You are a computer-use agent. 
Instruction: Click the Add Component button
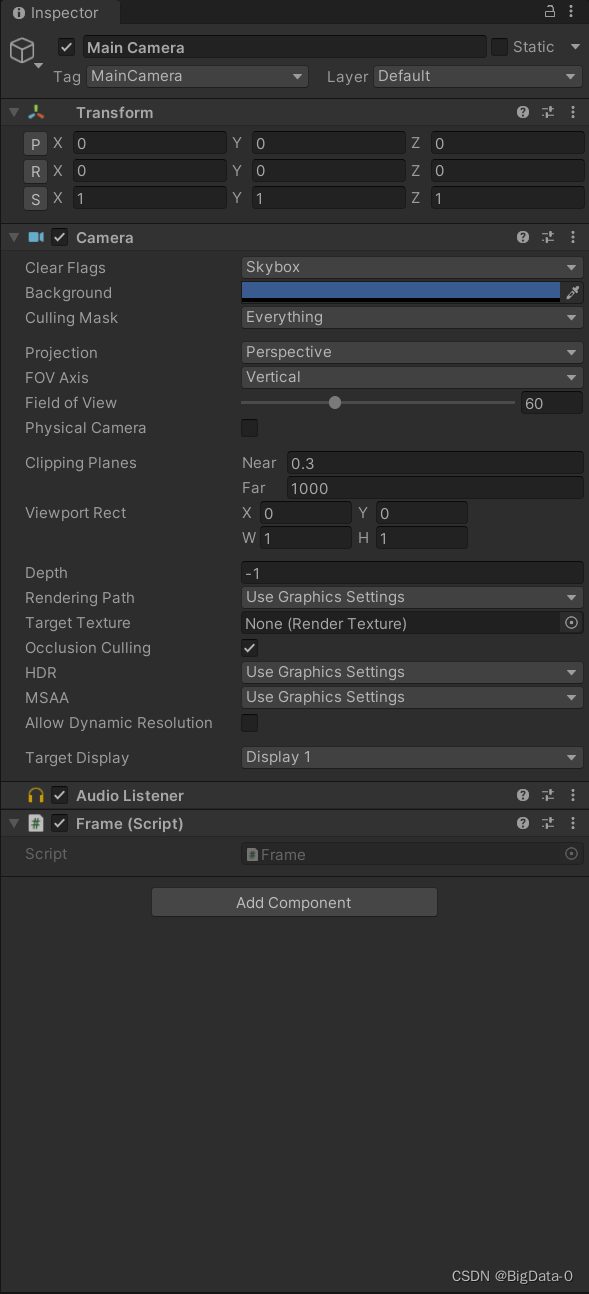tap(294, 902)
